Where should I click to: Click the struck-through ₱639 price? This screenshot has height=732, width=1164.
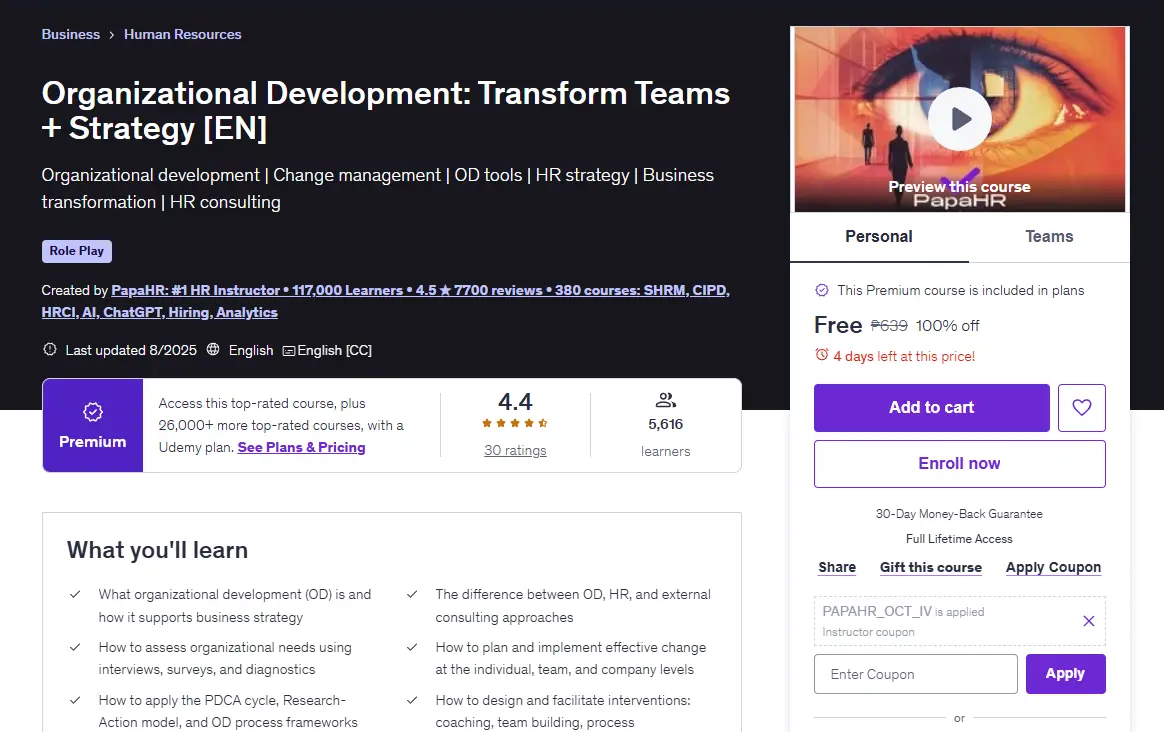(889, 326)
